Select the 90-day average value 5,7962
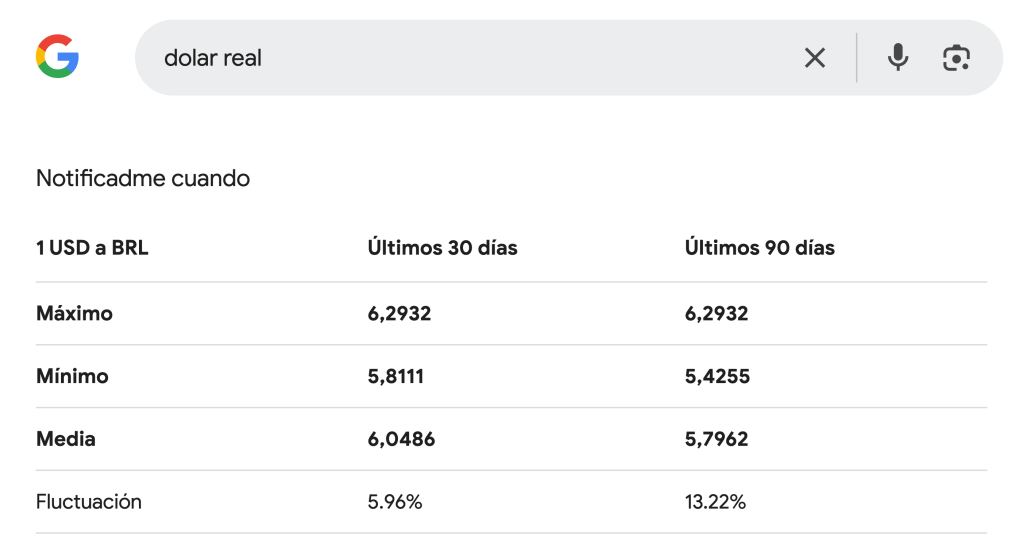The image size is (1023, 548). point(717,439)
